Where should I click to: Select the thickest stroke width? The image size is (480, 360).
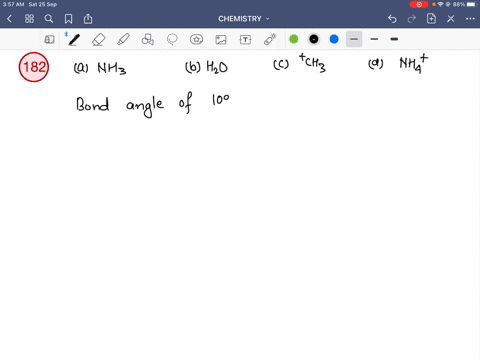[x=394, y=39]
